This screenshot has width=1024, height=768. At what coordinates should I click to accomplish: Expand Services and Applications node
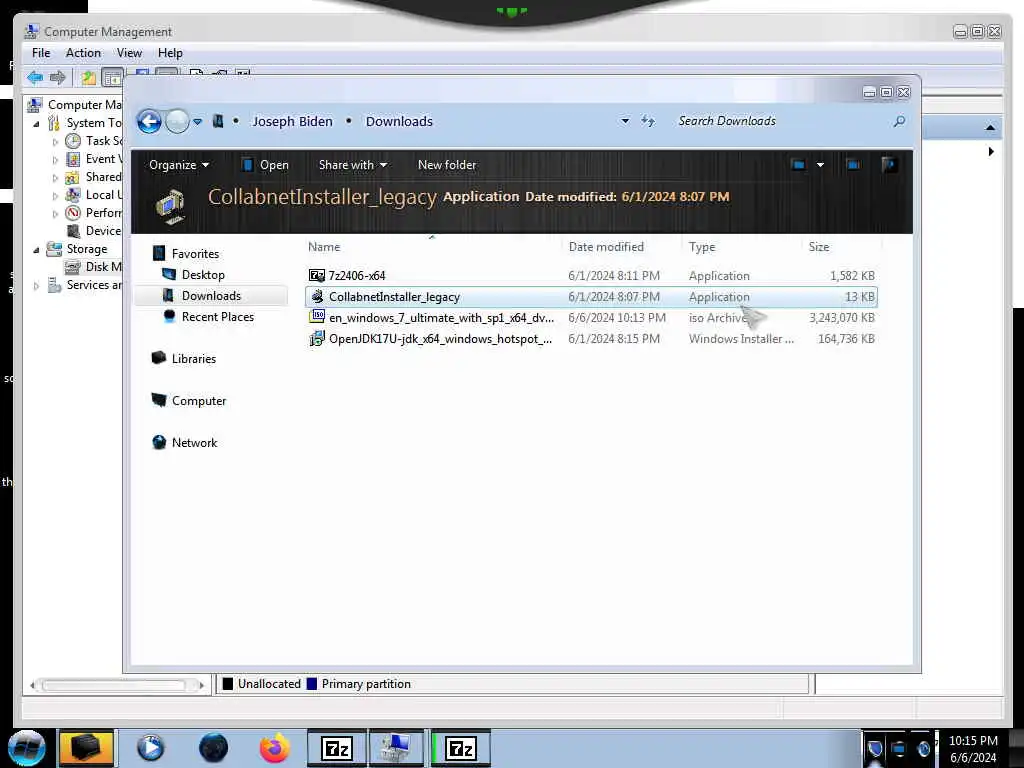pyautogui.click(x=37, y=285)
